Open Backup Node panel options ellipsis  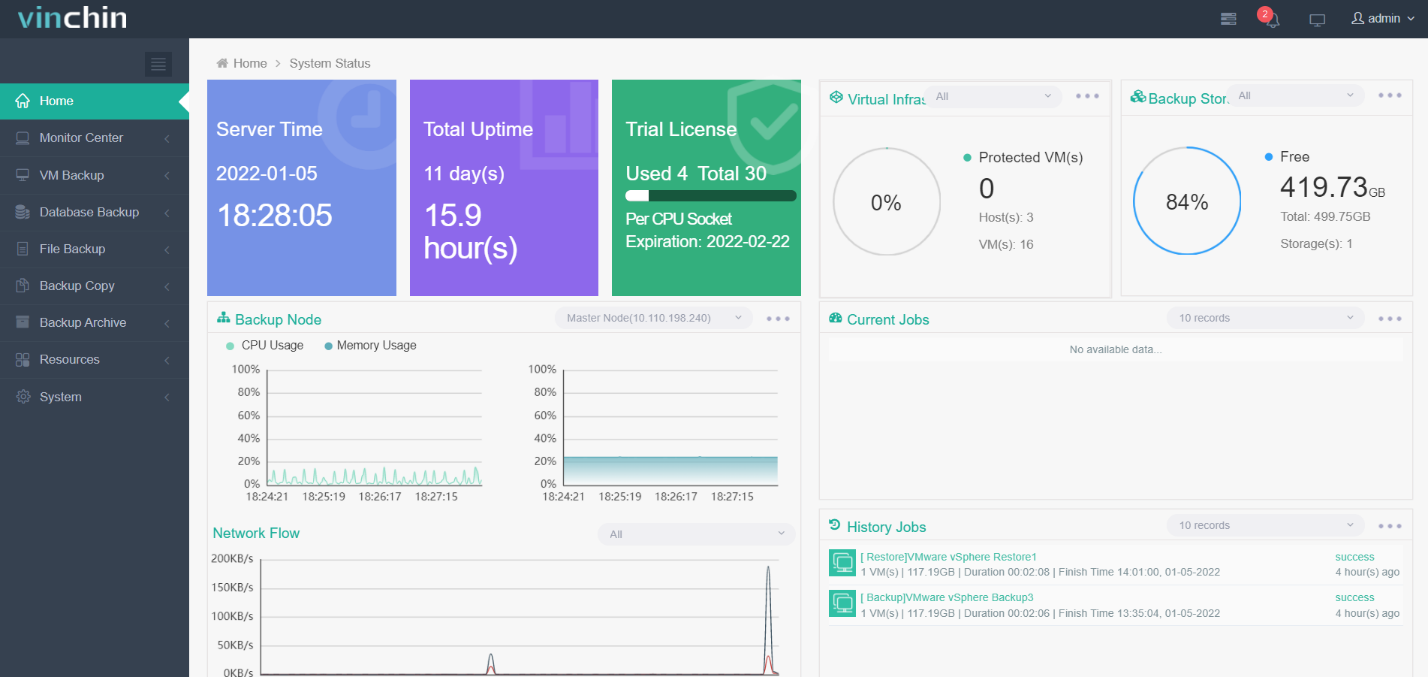pos(778,319)
